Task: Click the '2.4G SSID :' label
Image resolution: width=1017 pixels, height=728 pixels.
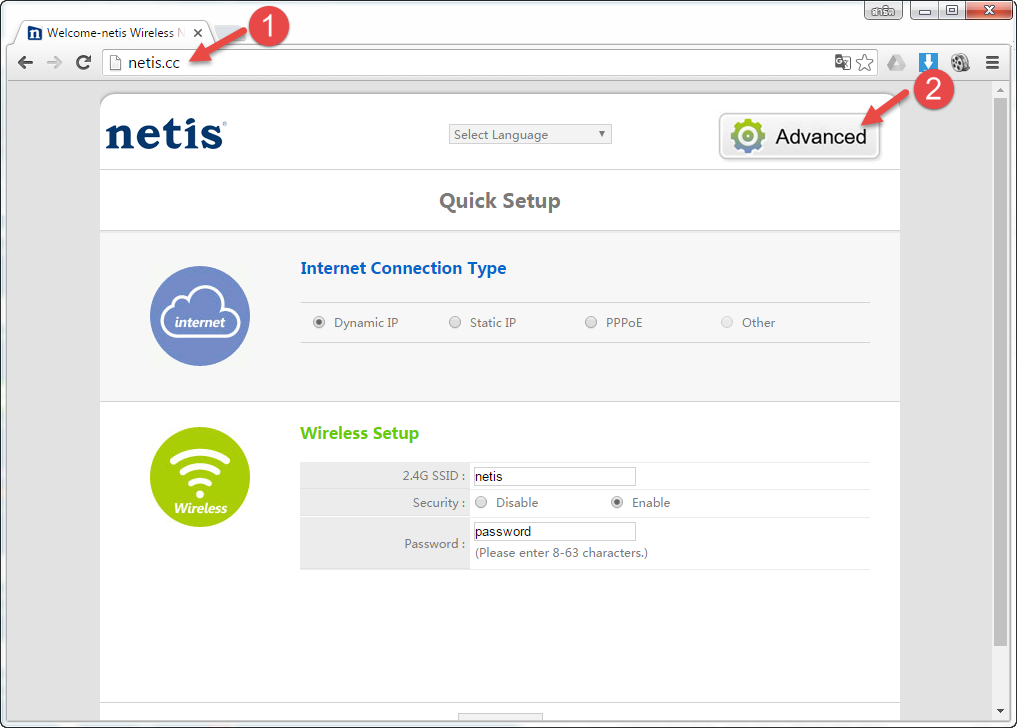Action: click(433, 476)
